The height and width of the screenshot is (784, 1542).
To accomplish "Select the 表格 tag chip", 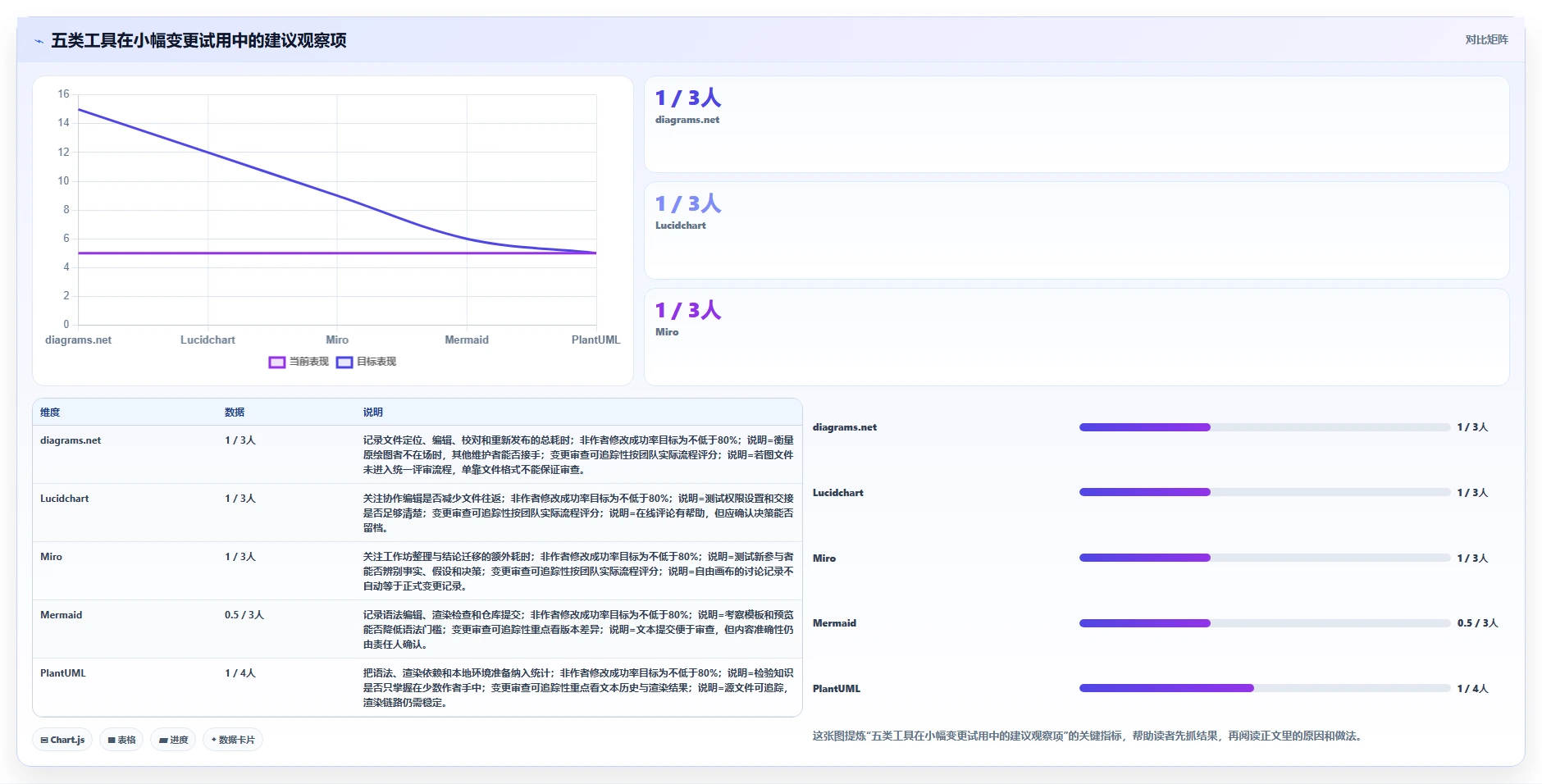I will coord(121,740).
